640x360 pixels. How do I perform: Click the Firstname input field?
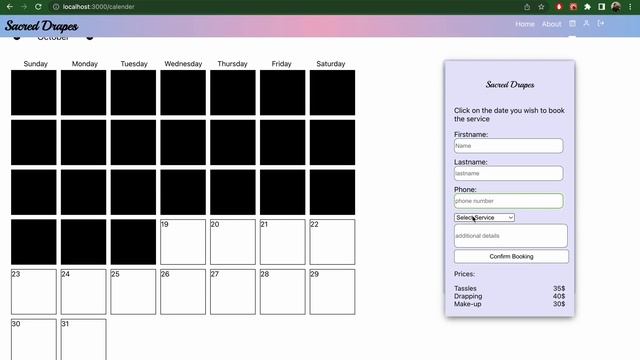(x=509, y=146)
